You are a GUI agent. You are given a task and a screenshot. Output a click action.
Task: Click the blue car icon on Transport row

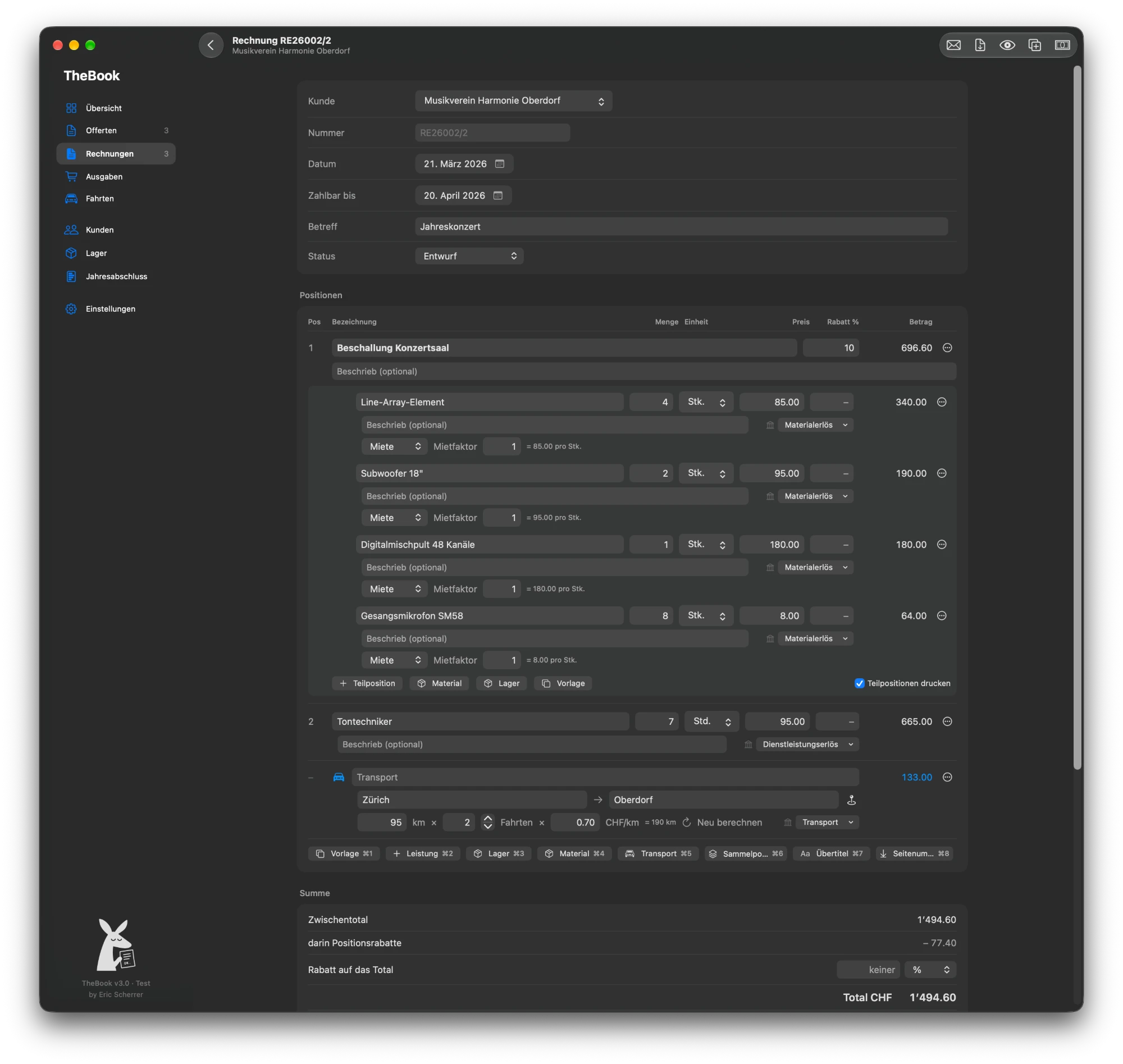pyautogui.click(x=339, y=777)
